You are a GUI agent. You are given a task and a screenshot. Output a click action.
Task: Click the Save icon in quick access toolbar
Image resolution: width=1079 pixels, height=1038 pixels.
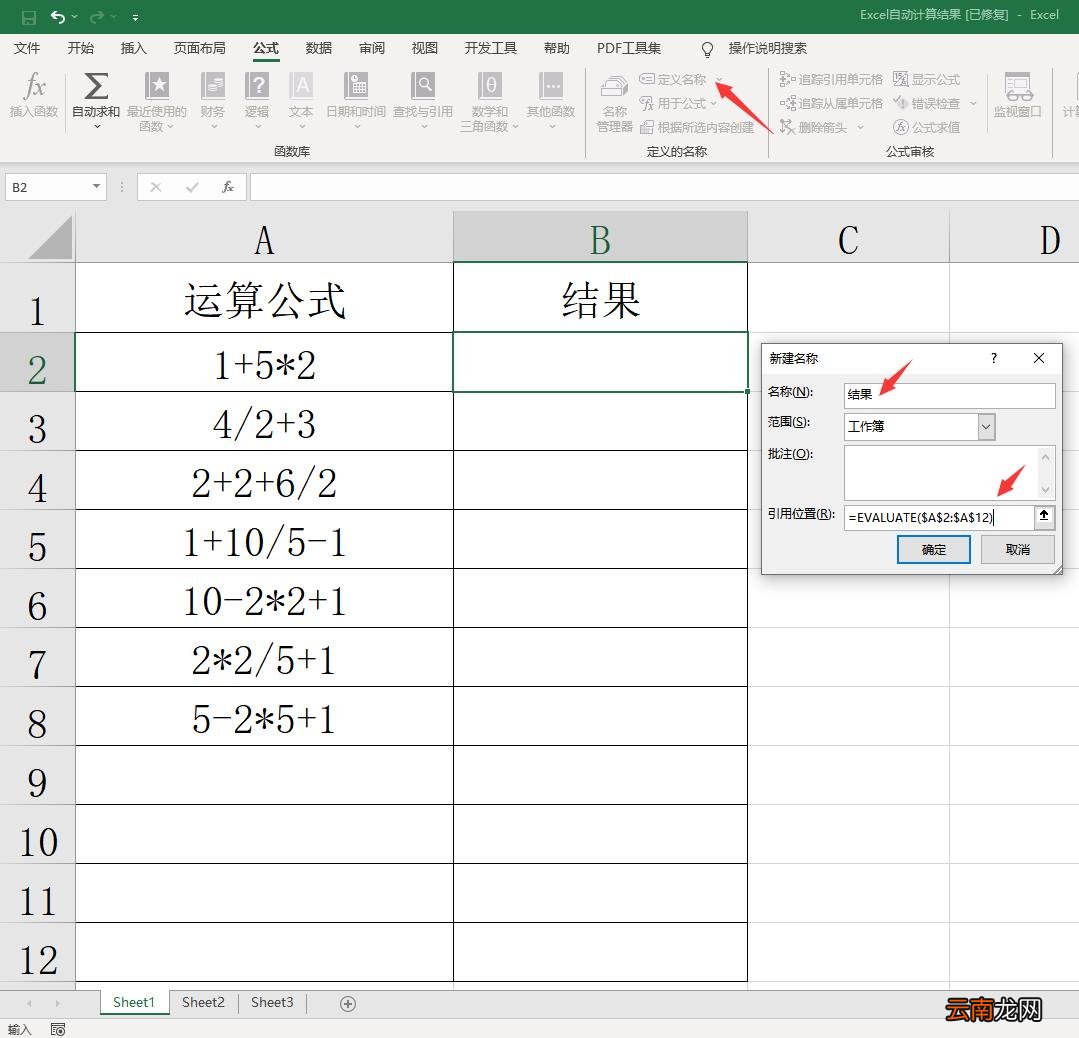pyautogui.click(x=29, y=17)
